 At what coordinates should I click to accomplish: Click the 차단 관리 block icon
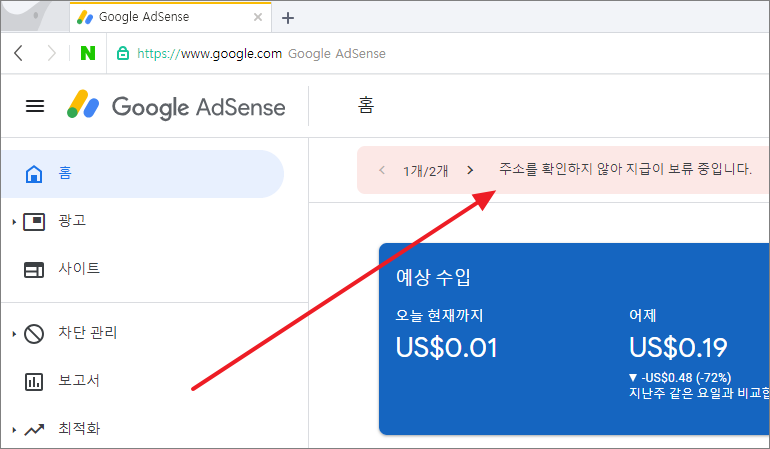coord(34,335)
